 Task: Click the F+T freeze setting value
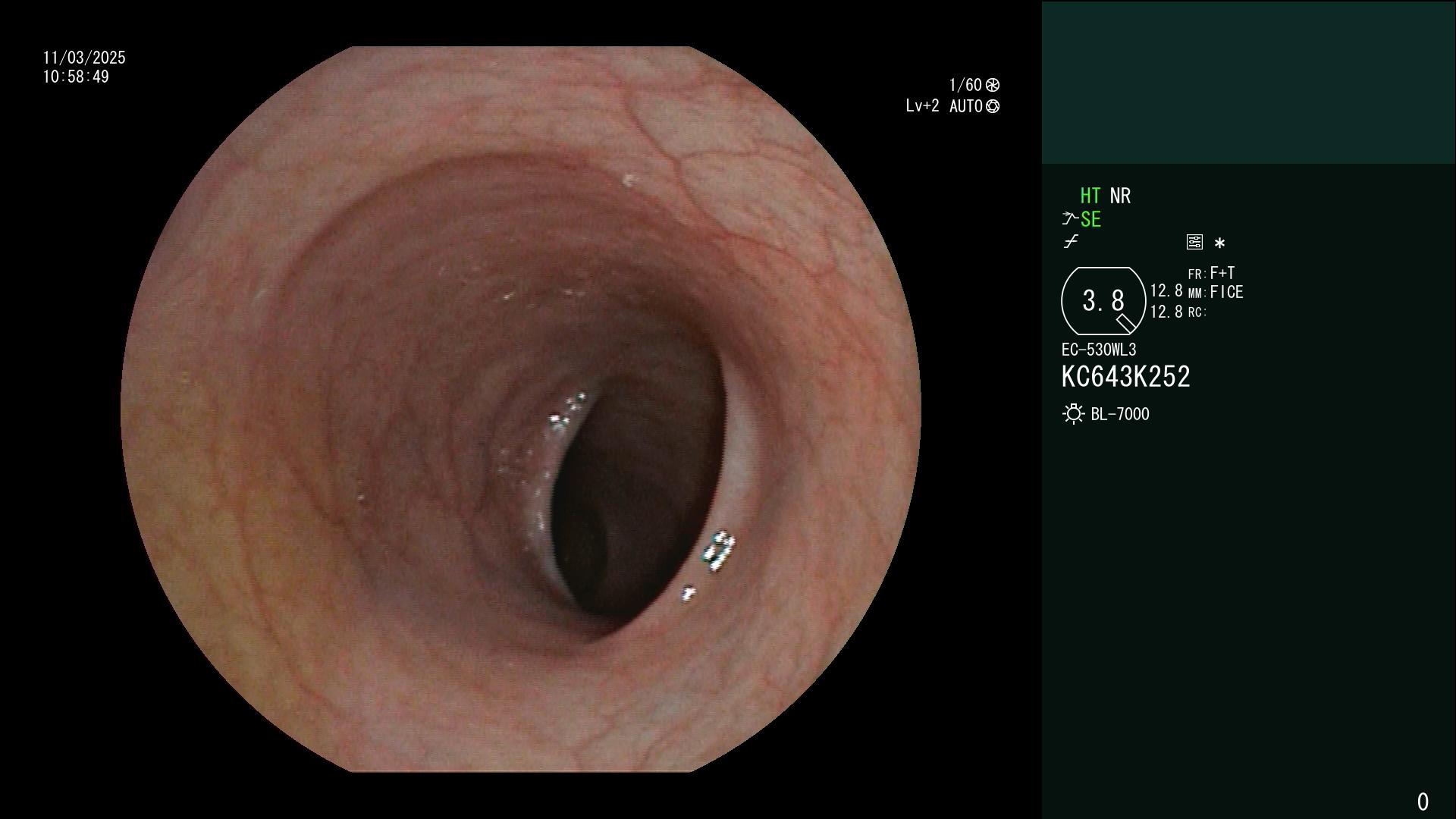pyautogui.click(x=1222, y=273)
